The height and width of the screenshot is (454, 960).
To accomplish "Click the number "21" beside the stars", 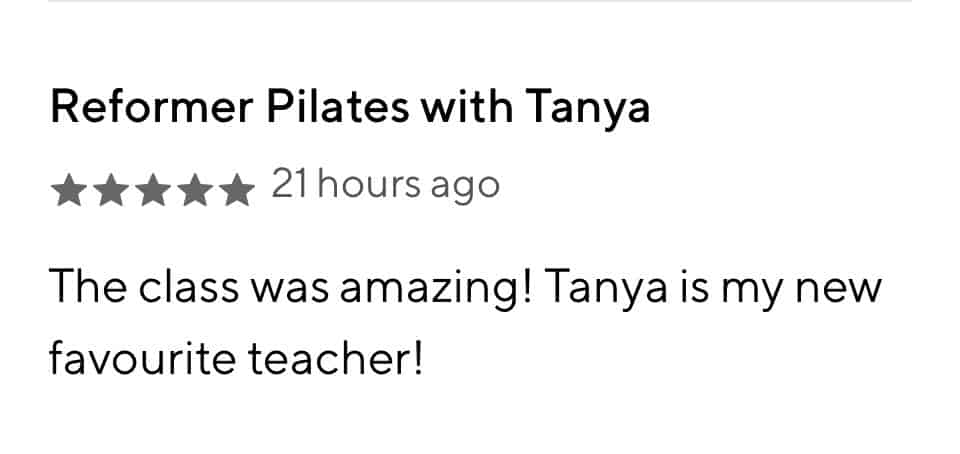I will pos(288,186).
